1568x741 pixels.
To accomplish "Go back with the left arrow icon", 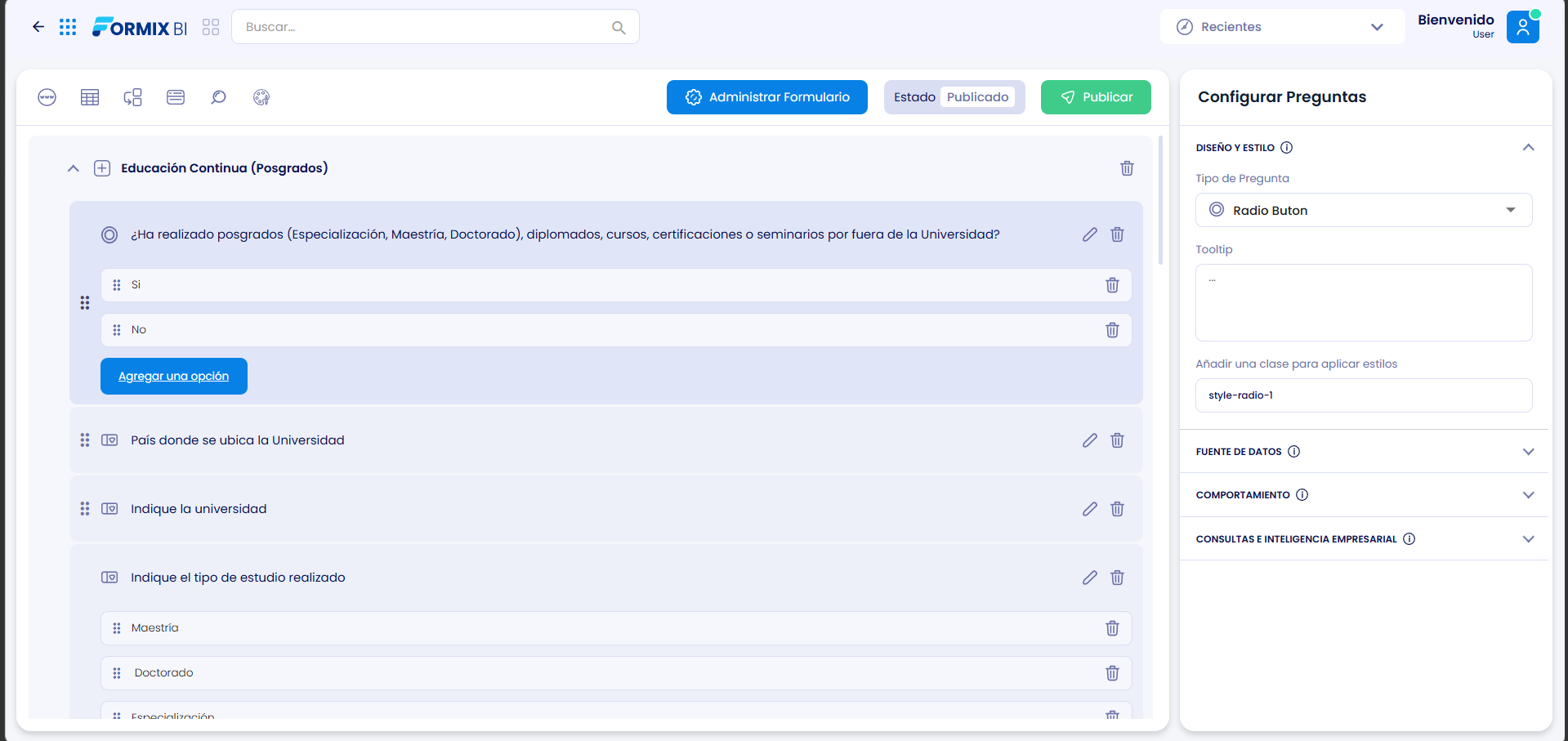I will 38,27.
